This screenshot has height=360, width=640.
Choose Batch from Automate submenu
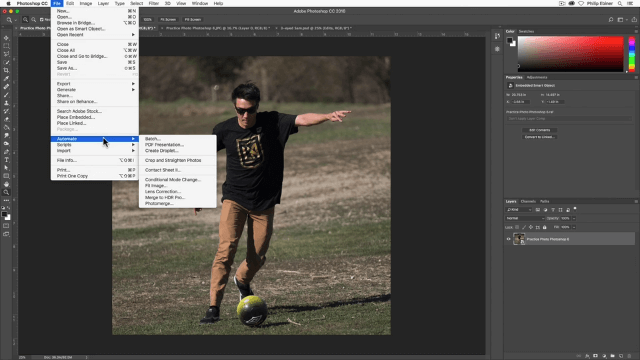(x=178, y=139)
